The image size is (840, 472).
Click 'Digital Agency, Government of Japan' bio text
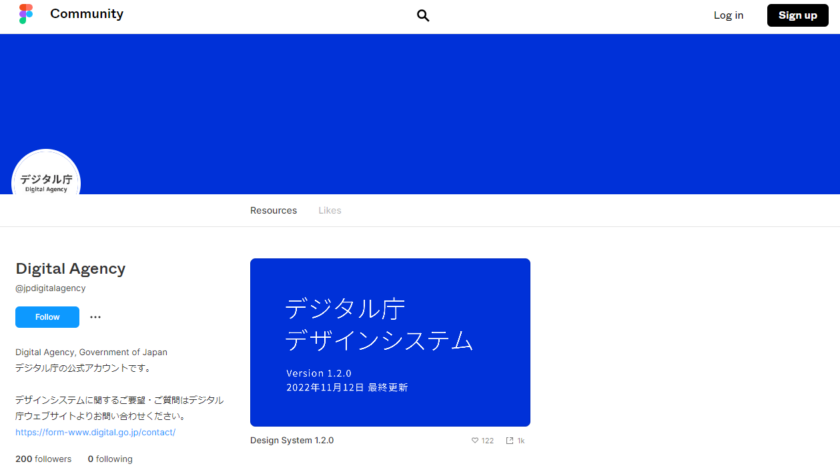(x=91, y=352)
